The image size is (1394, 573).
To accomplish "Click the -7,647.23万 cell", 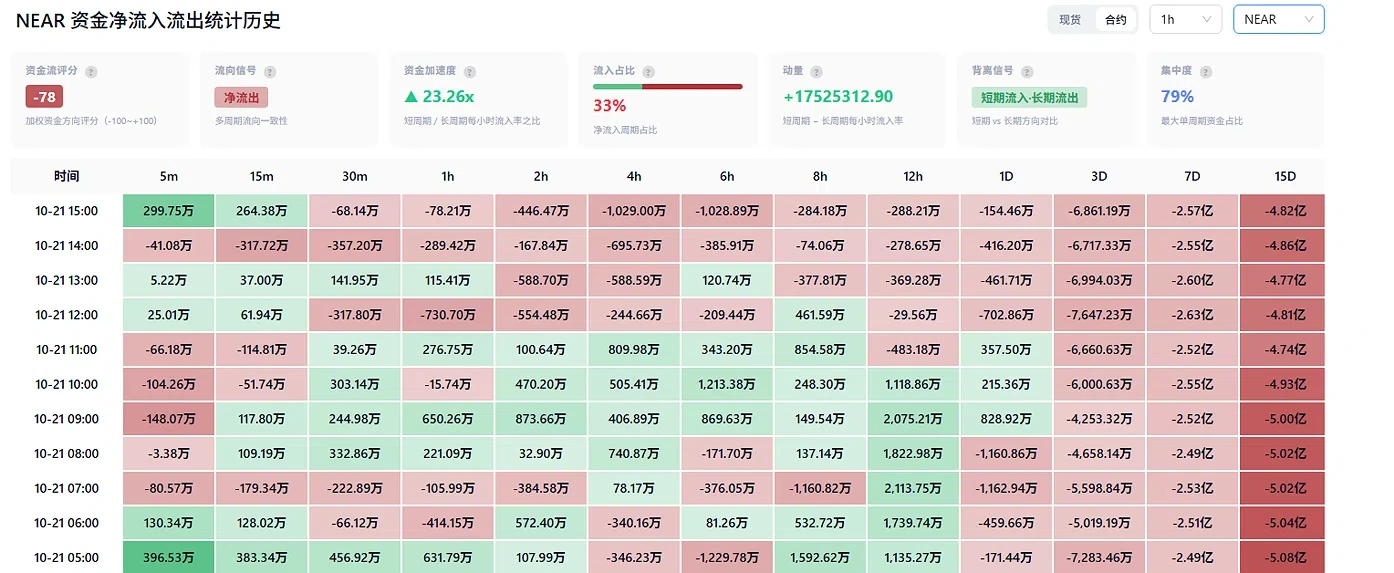I will (x=1099, y=315).
